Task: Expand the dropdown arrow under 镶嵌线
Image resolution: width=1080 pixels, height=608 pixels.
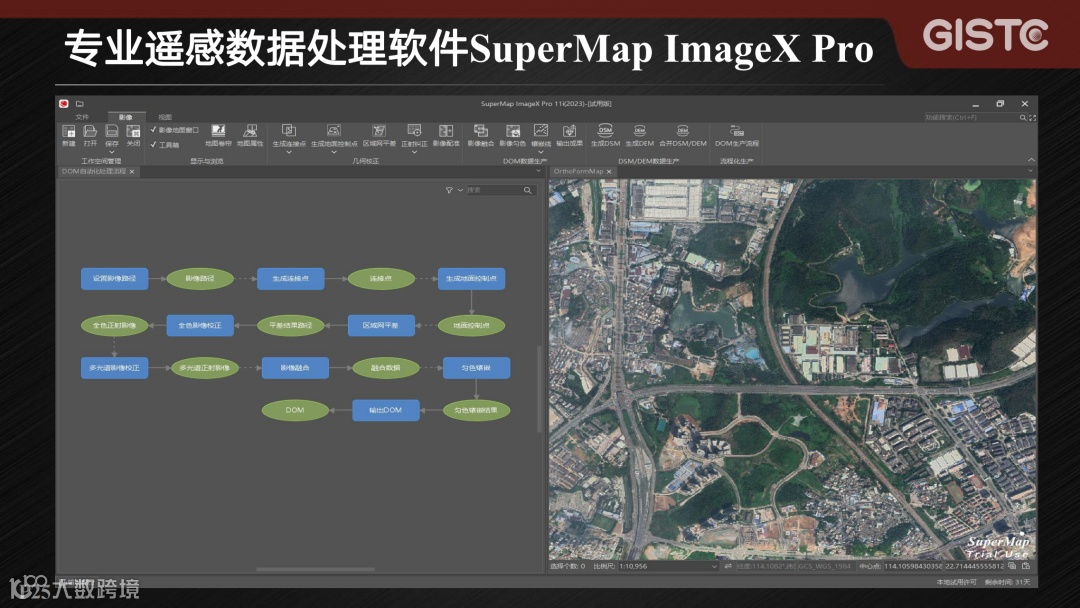Action: [x=541, y=151]
